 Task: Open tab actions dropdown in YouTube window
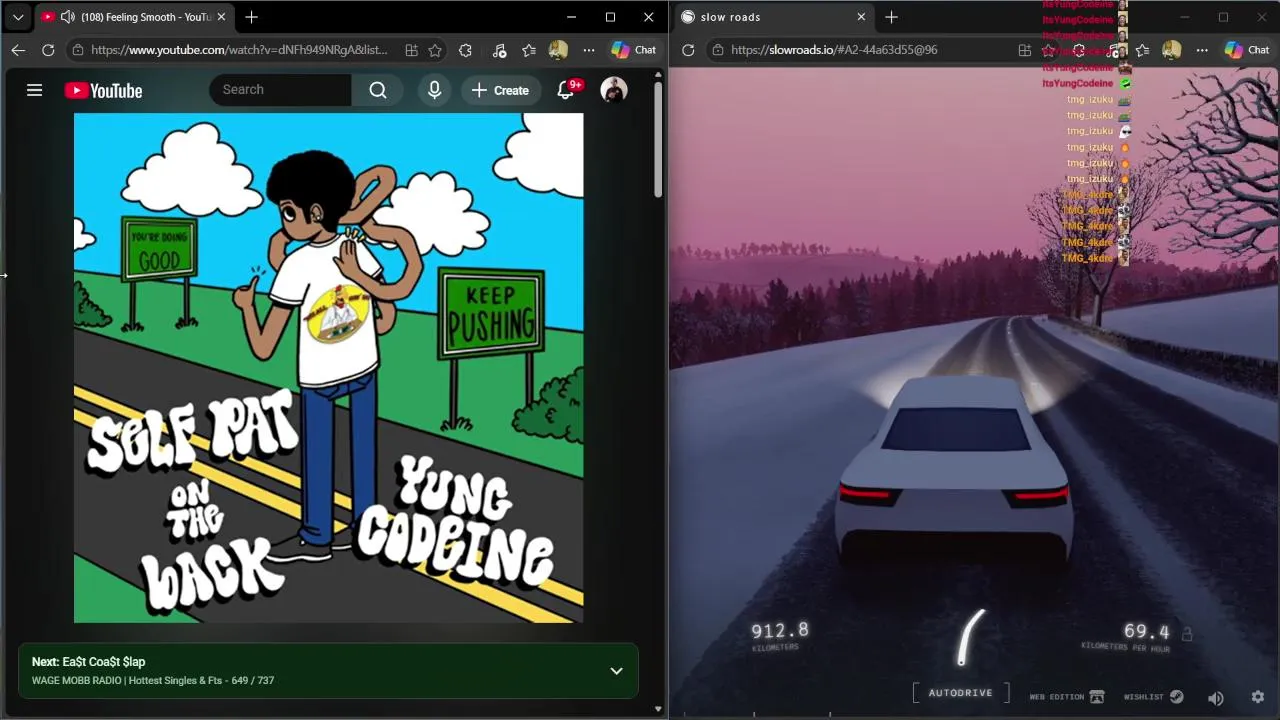(x=18, y=17)
